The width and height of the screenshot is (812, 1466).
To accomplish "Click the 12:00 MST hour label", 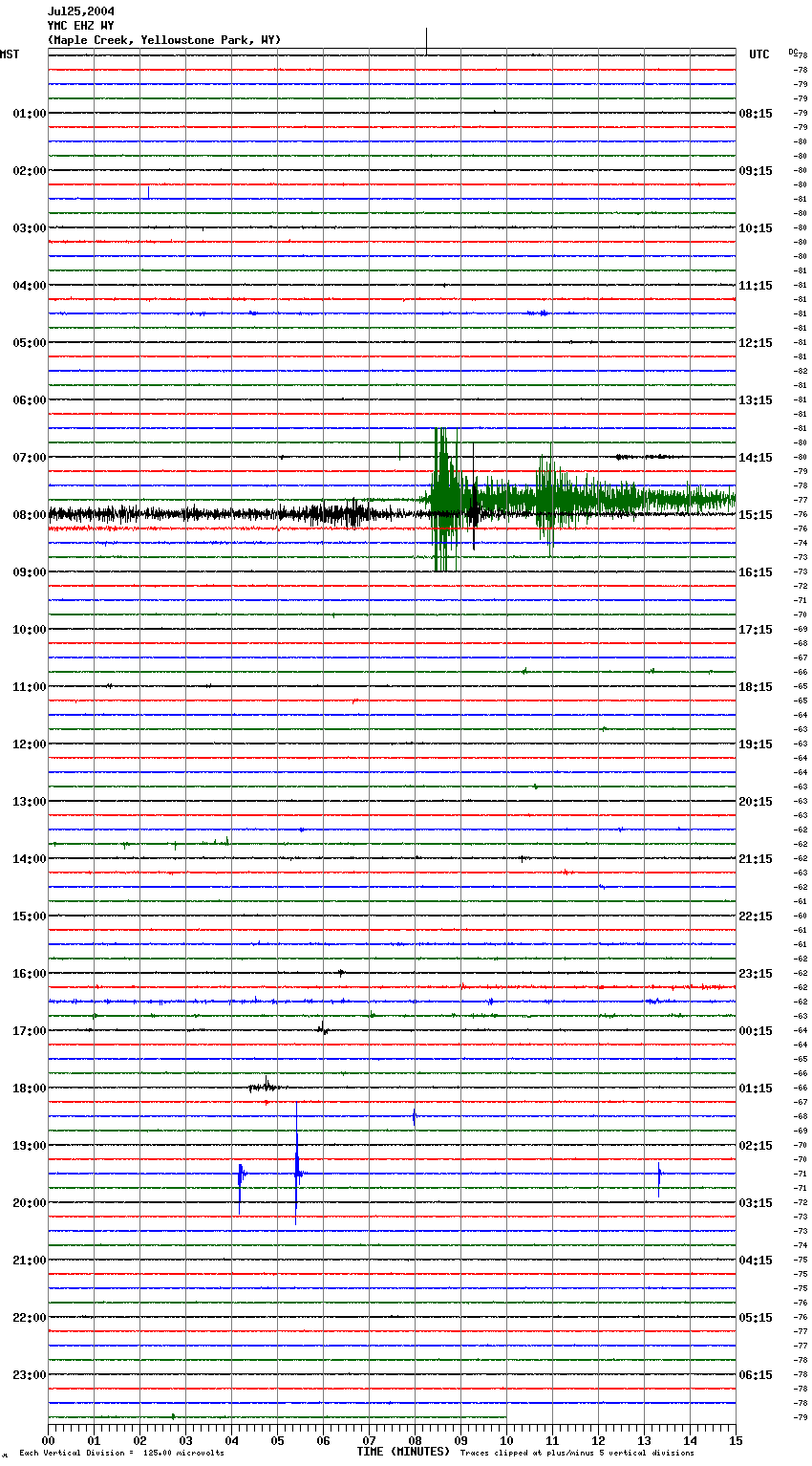I will [30, 744].
